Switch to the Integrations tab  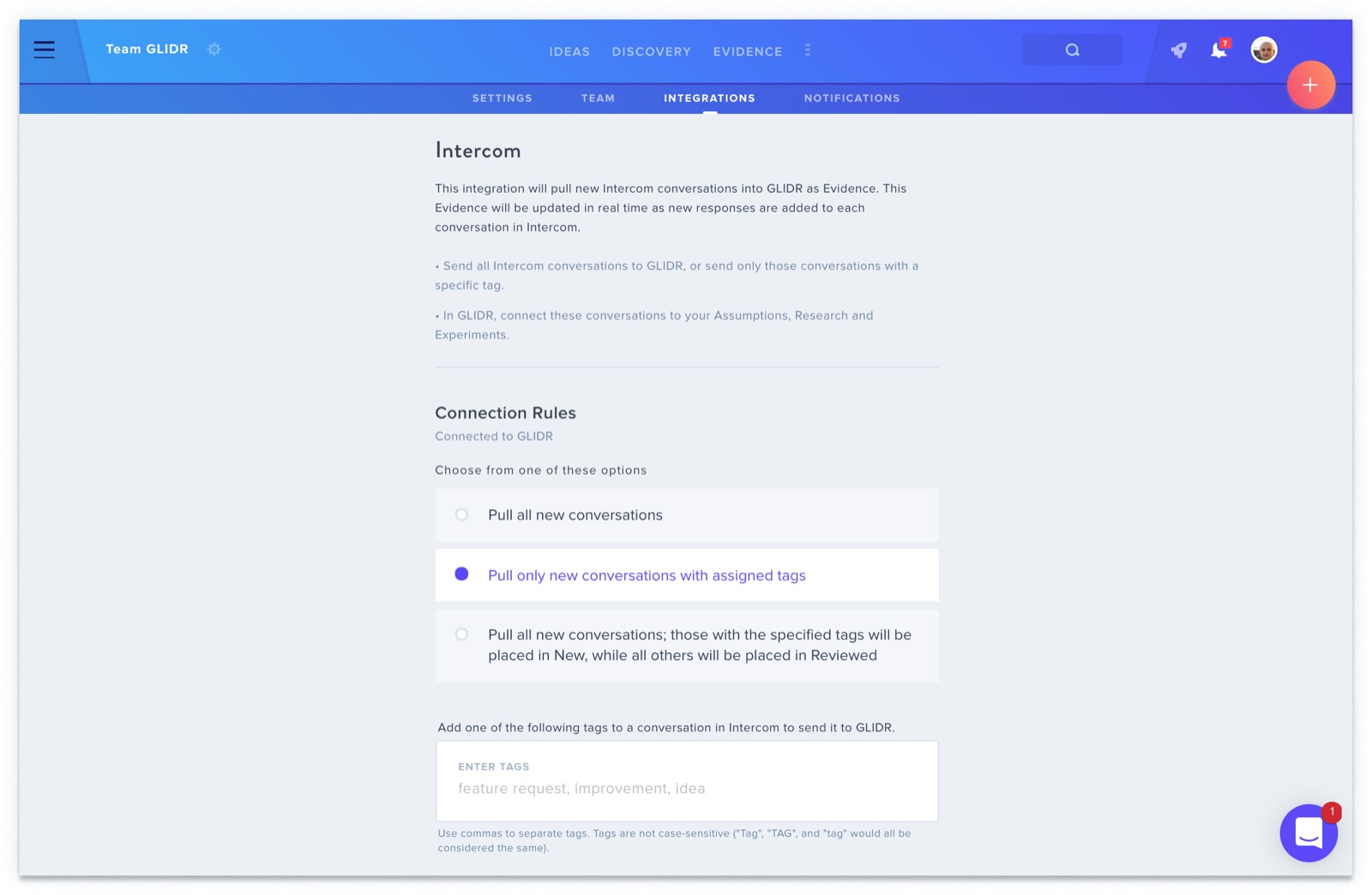(709, 99)
